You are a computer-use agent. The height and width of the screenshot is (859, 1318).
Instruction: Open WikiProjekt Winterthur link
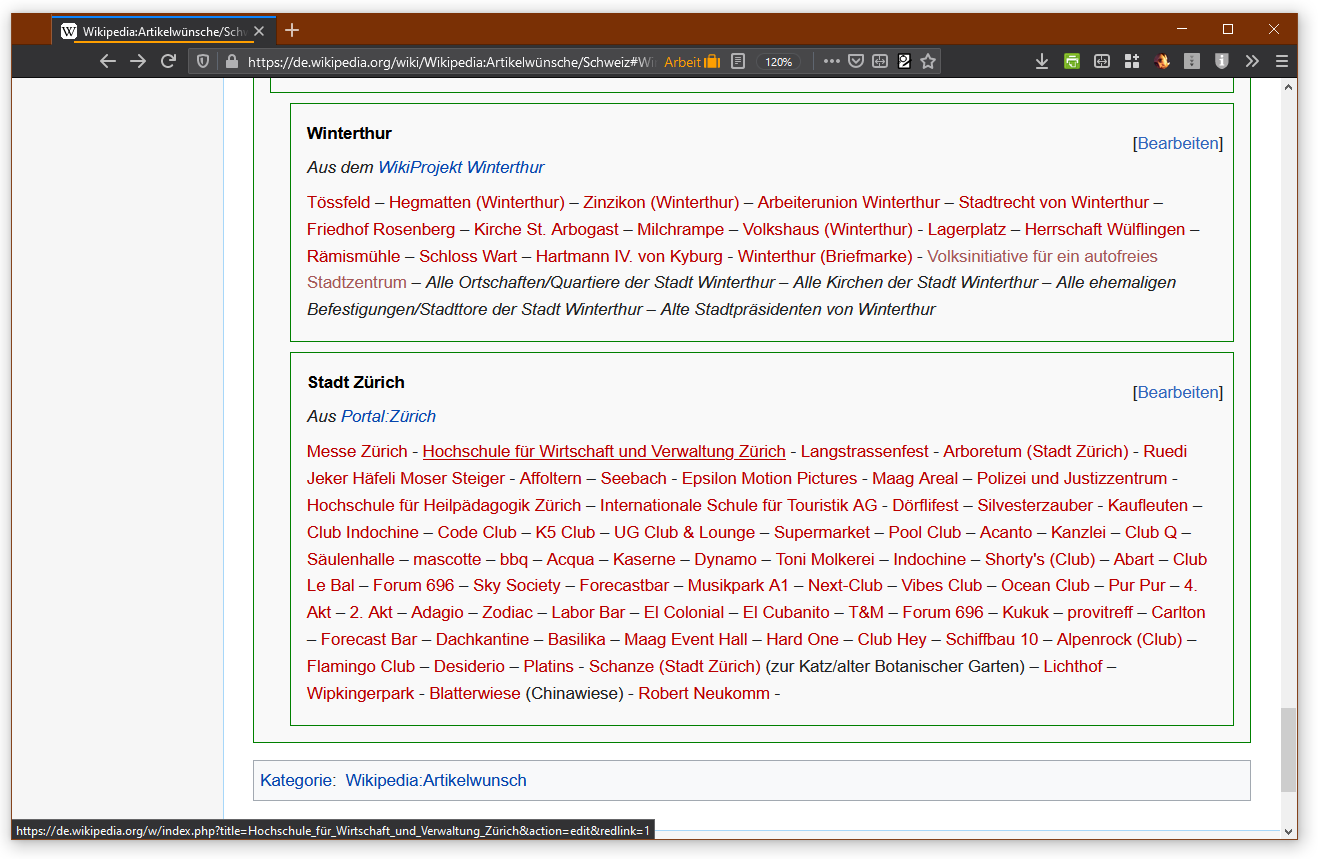(461, 167)
